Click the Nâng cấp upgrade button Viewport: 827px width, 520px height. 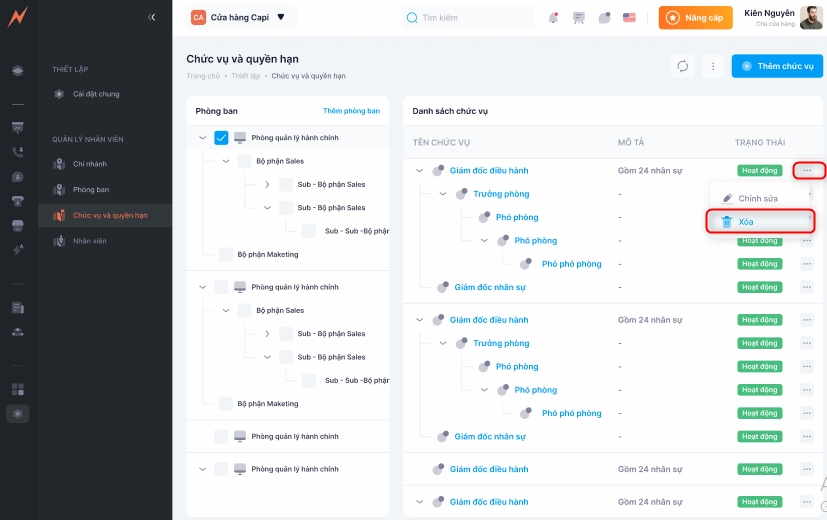point(695,18)
